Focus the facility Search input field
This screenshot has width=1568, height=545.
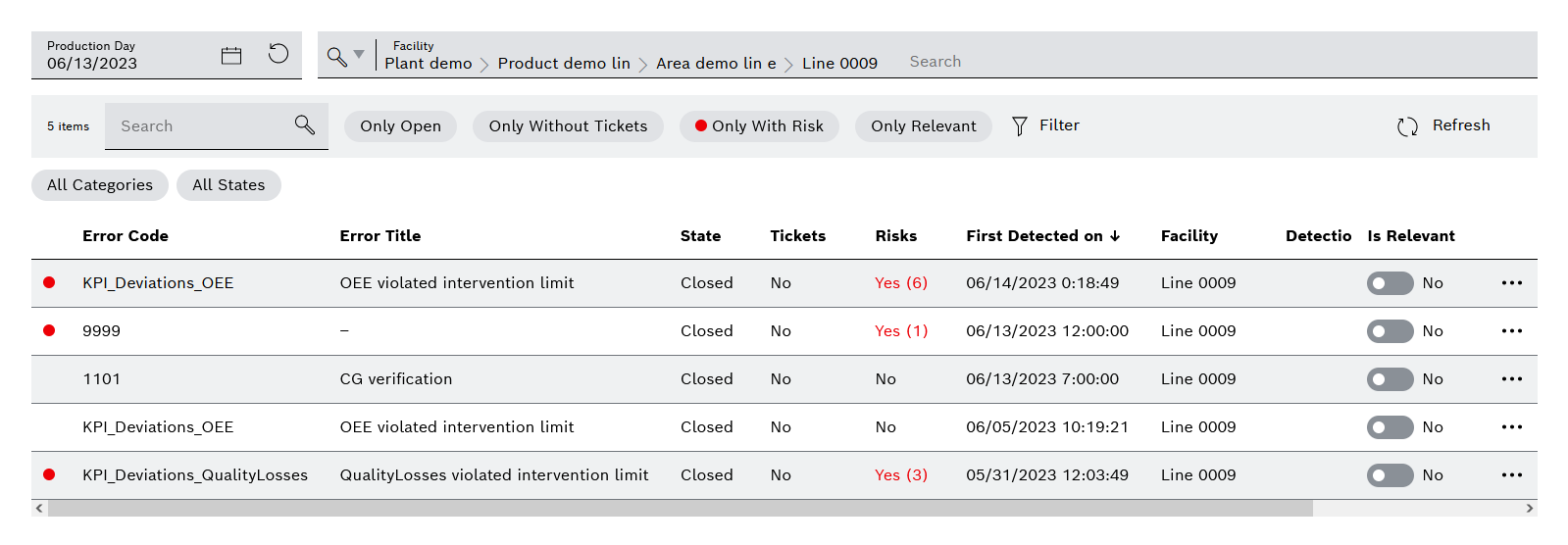point(1216,62)
